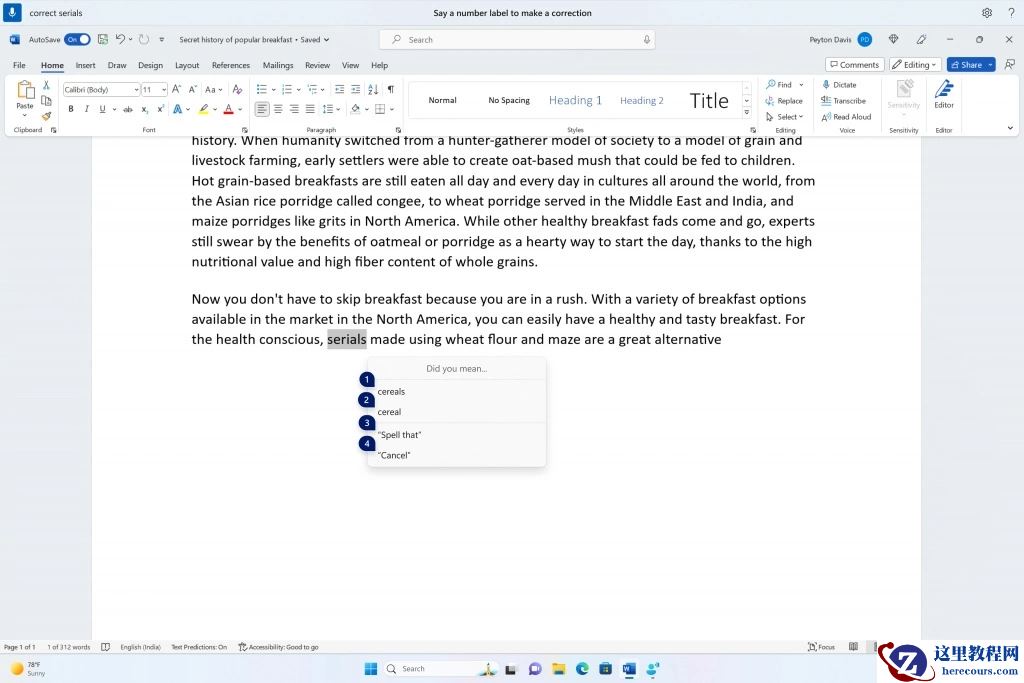Expand the font color options
Screen dimensions: 1024x683
click(238, 109)
